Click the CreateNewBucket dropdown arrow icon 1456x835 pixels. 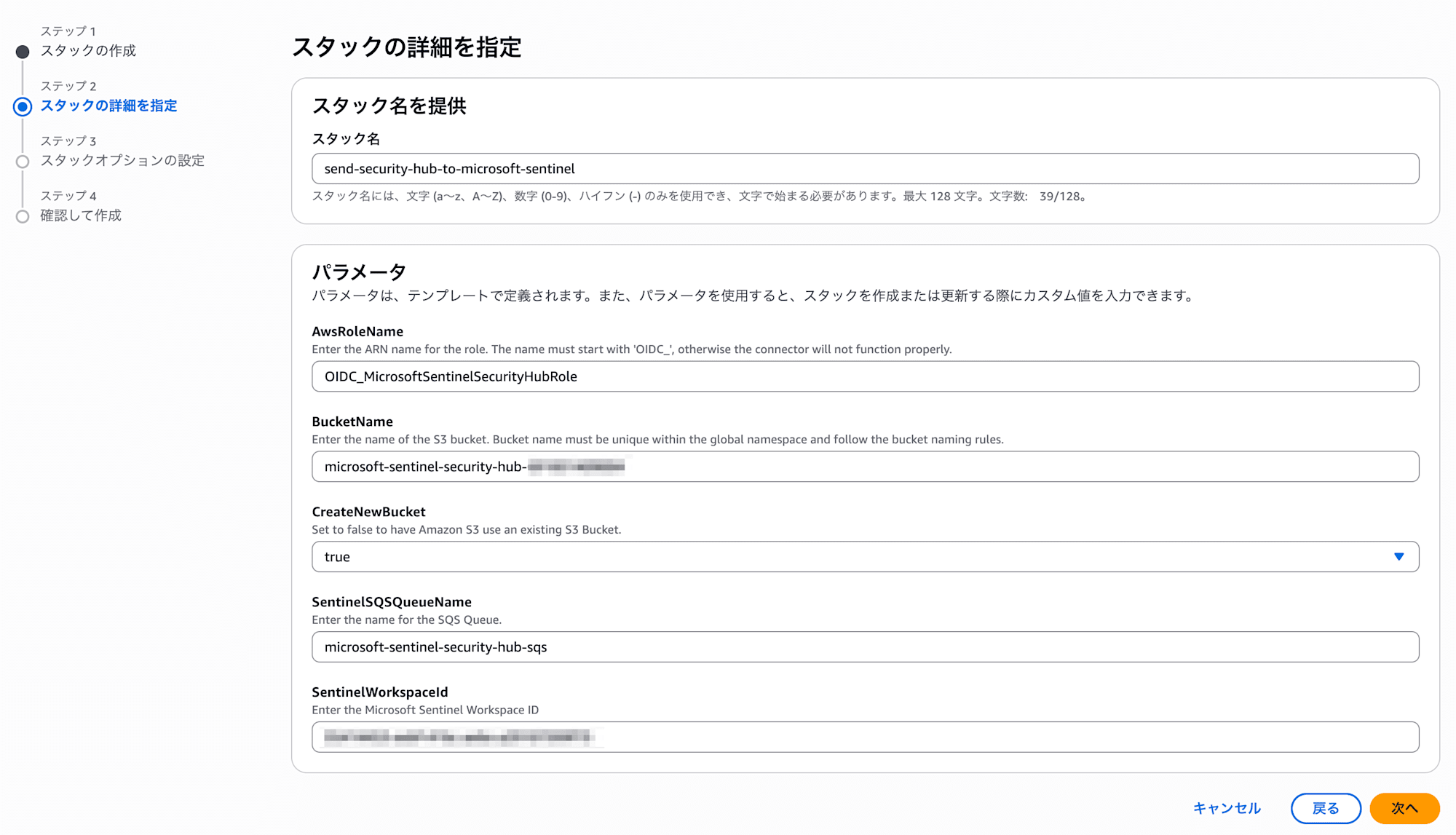pyautogui.click(x=1398, y=557)
